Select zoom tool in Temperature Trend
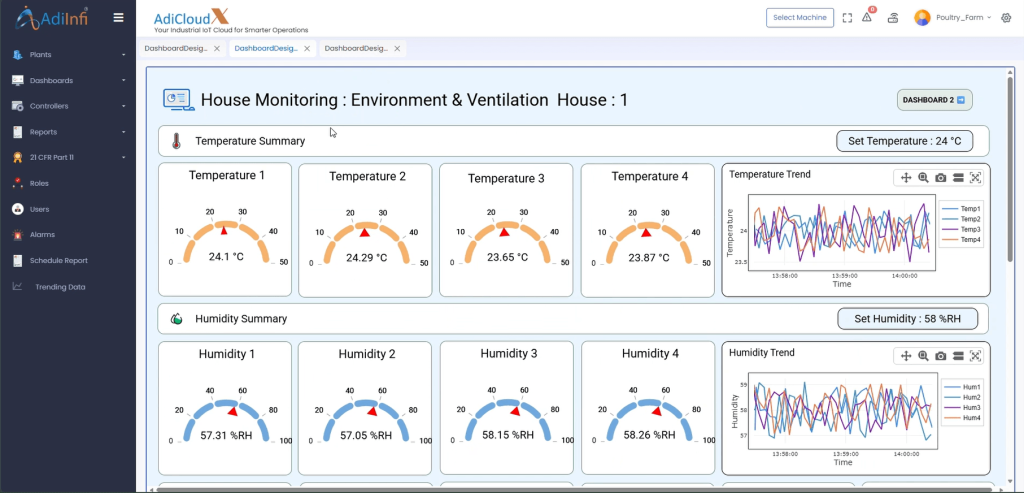 (923, 178)
